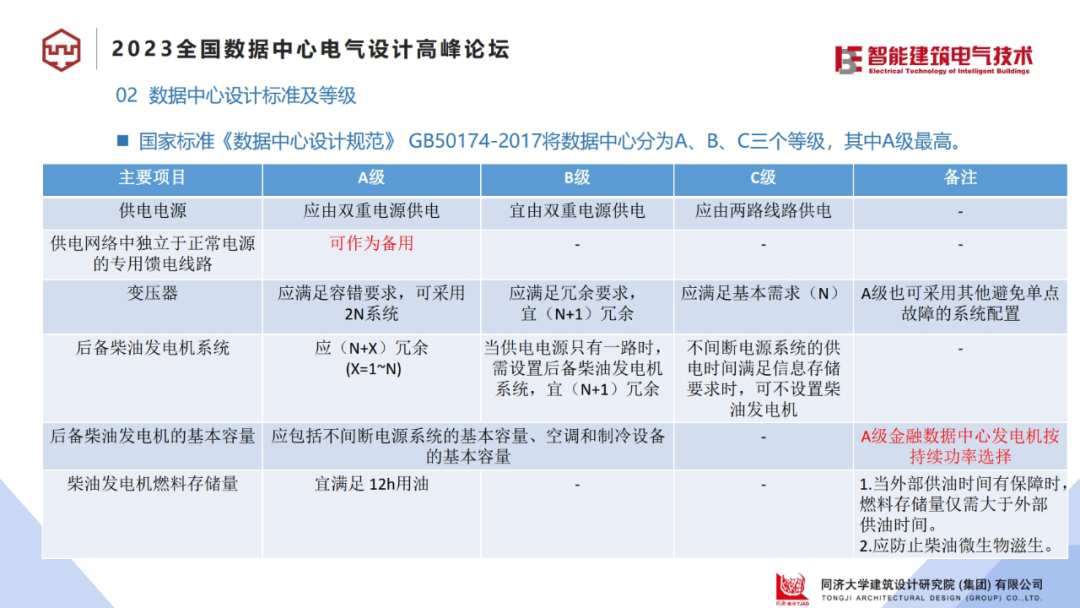
Task: Select the 供电电源 row in the table
Action: pyautogui.click(x=151, y=212)
